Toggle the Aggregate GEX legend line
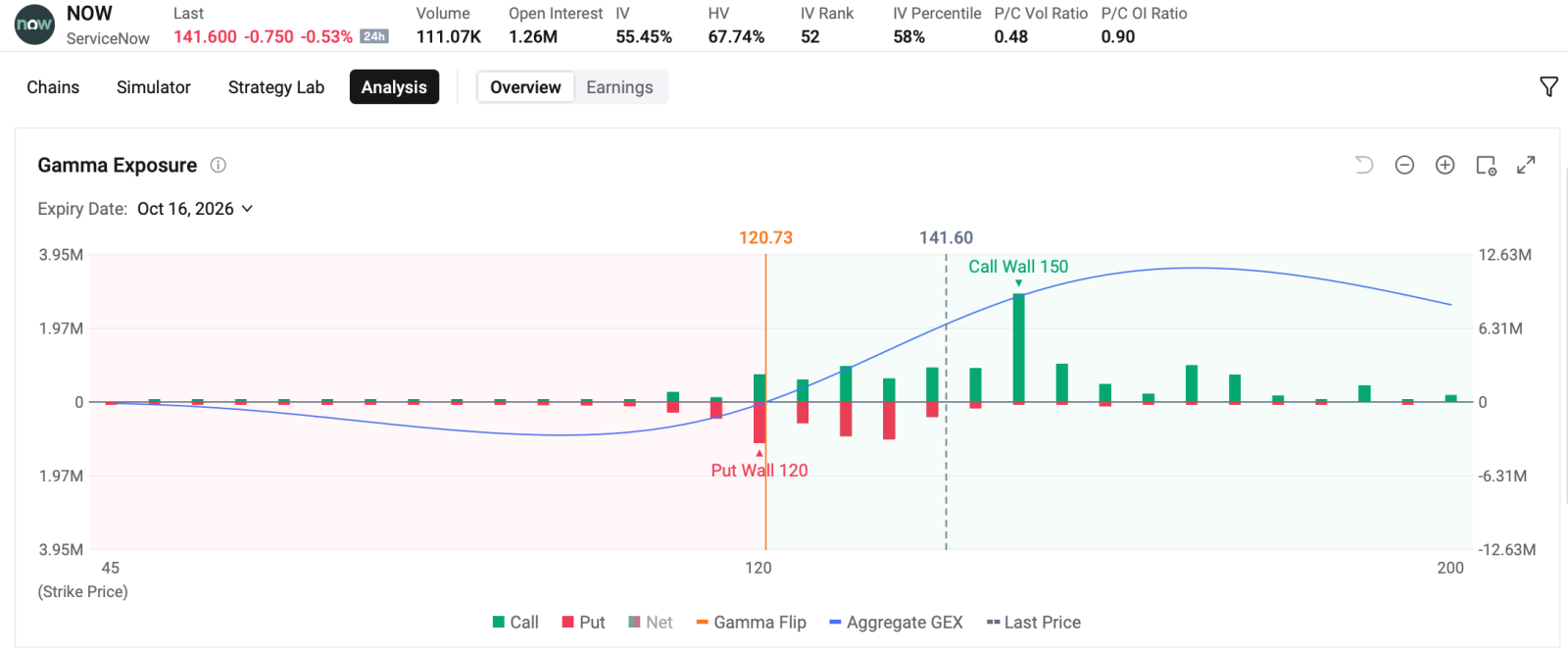This screenshot has width=1568, height=655. [x=896, y=623]
